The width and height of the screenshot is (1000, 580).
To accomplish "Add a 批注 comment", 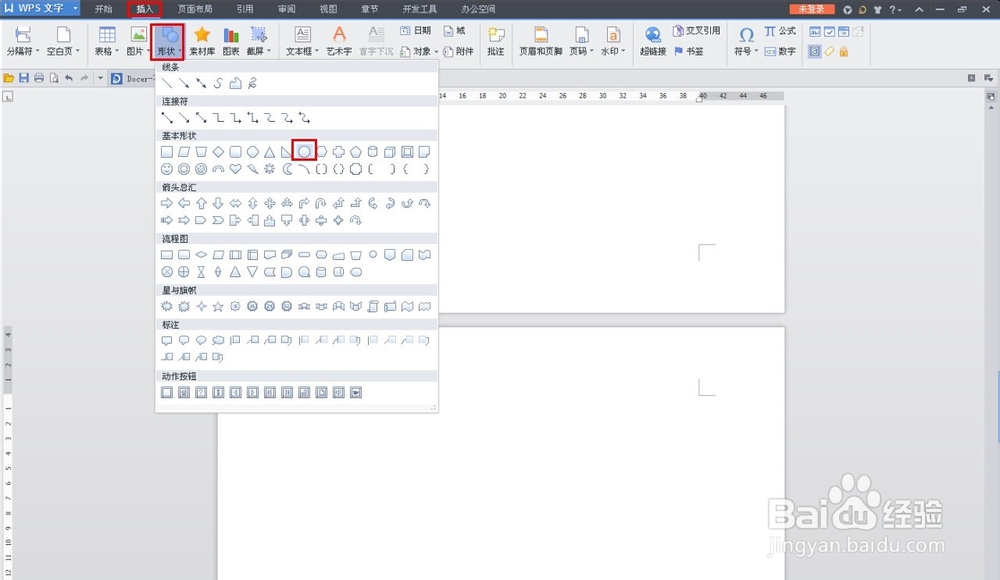I will 496,41.
